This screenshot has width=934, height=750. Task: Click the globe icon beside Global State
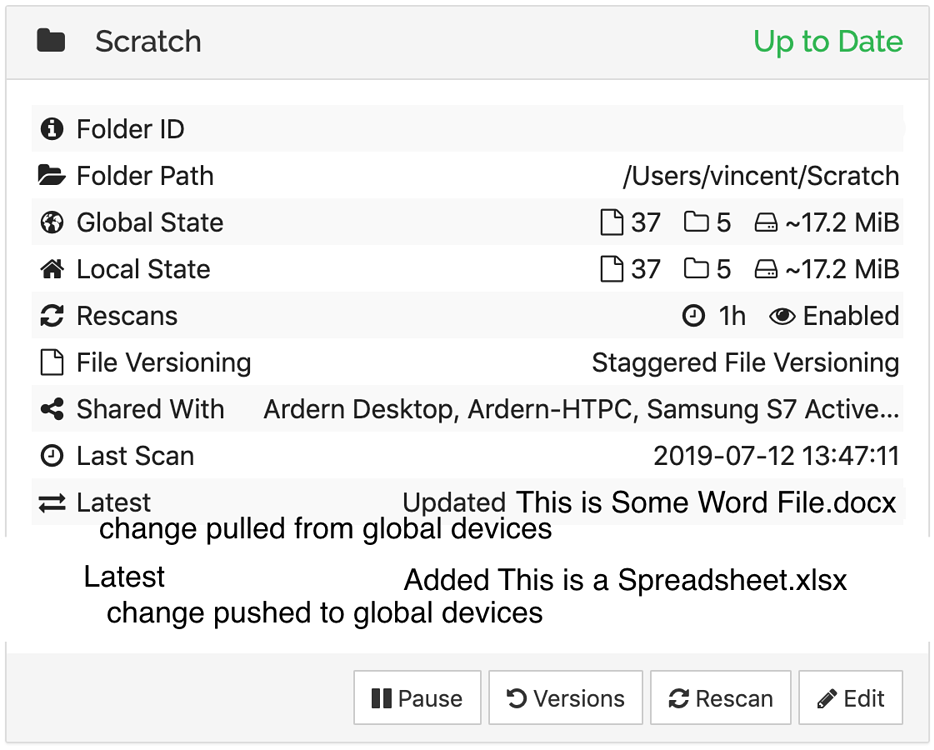52,222
